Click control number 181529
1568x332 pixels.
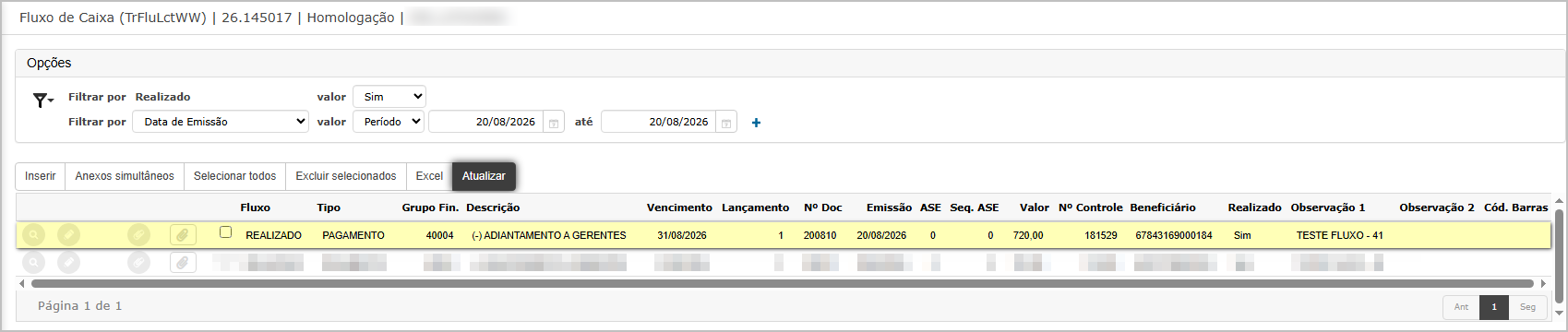point(1100,235)
